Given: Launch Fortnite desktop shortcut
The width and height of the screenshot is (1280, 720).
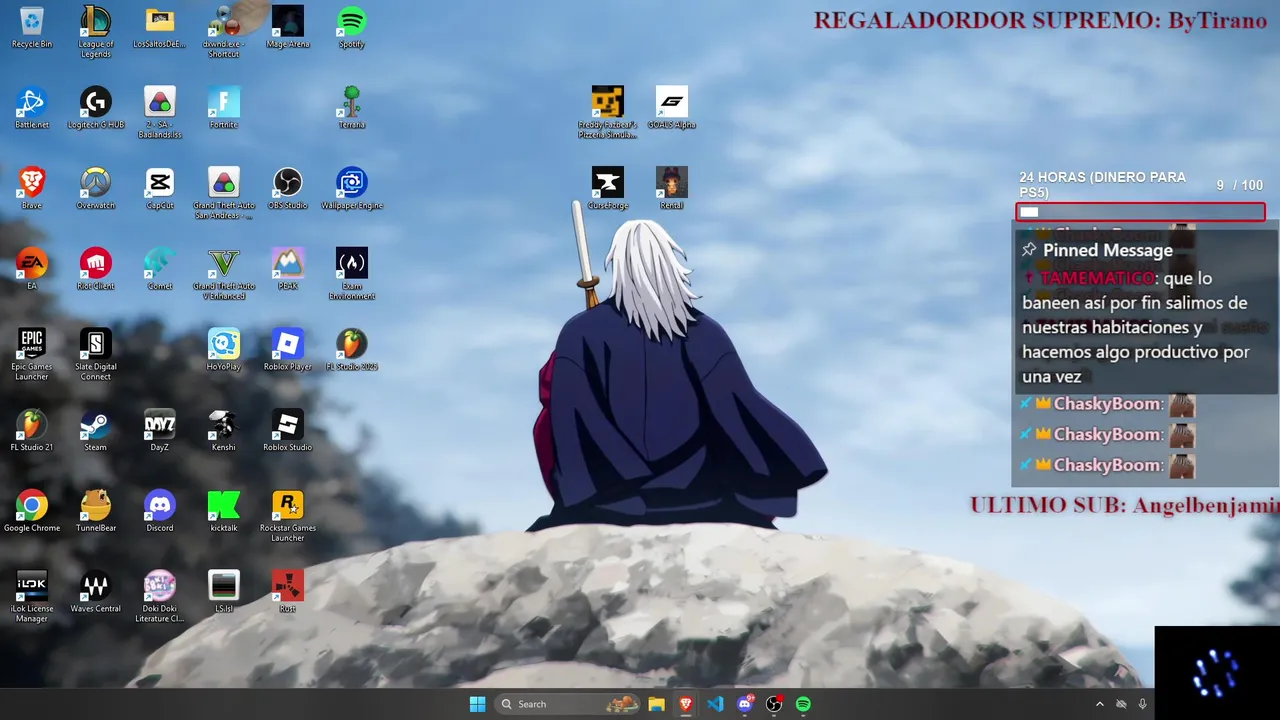Looking at the screenshot, I should point(224,108).
